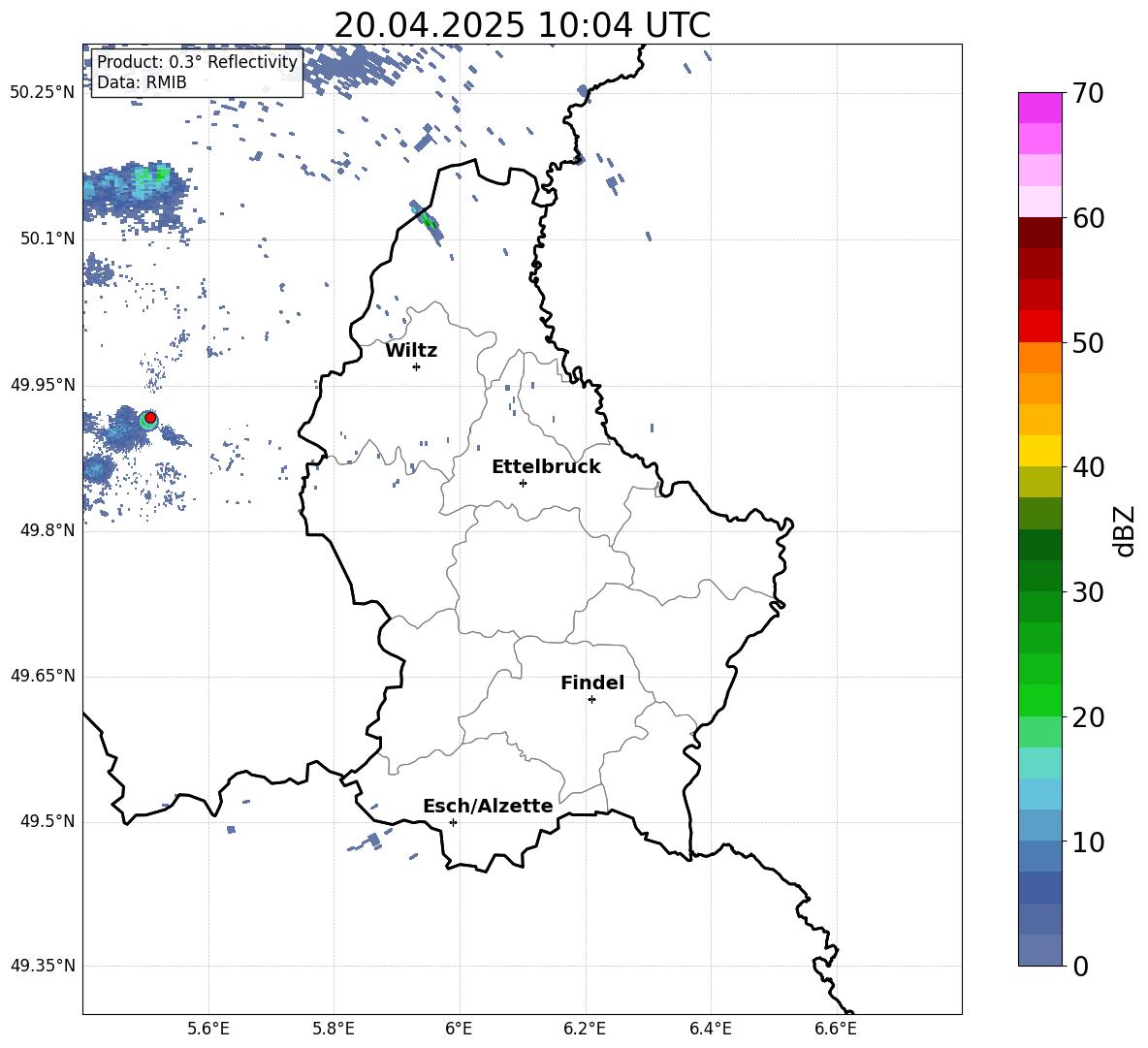Click the Findel city label
1148x1048 pixels.
point(592,683)
